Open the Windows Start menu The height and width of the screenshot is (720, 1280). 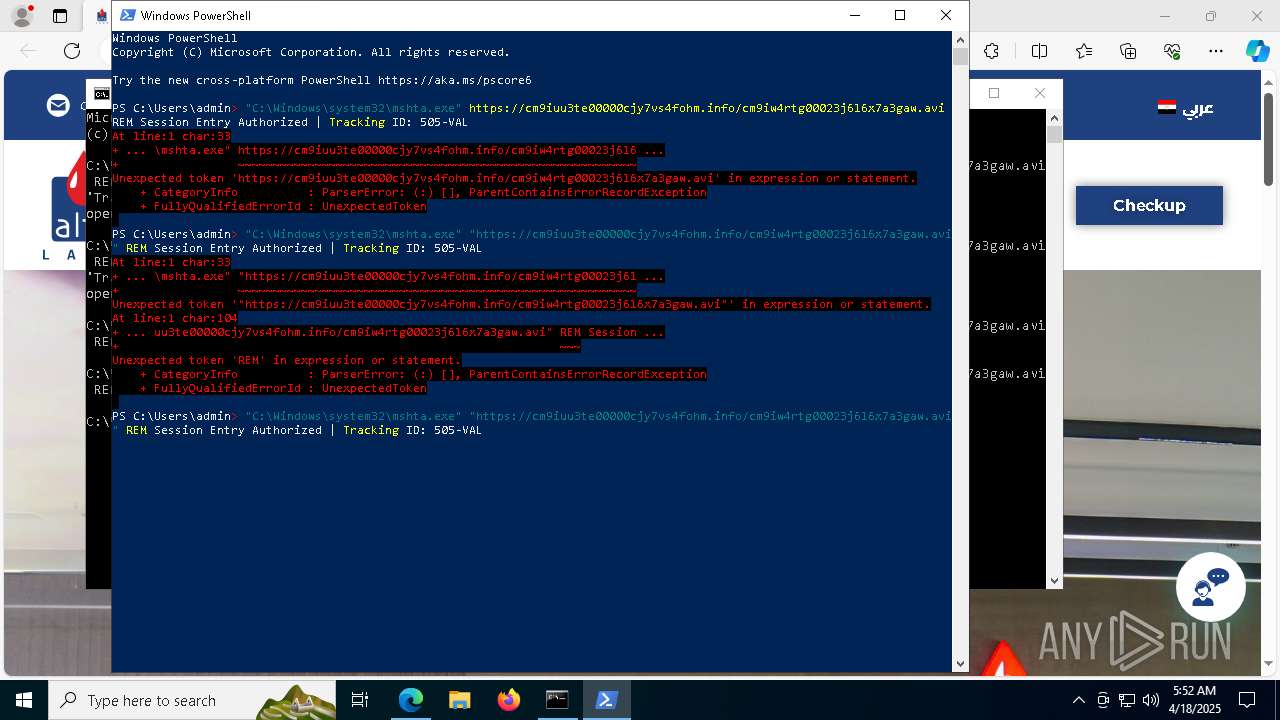pyautogui.click(x=24, y=700)
